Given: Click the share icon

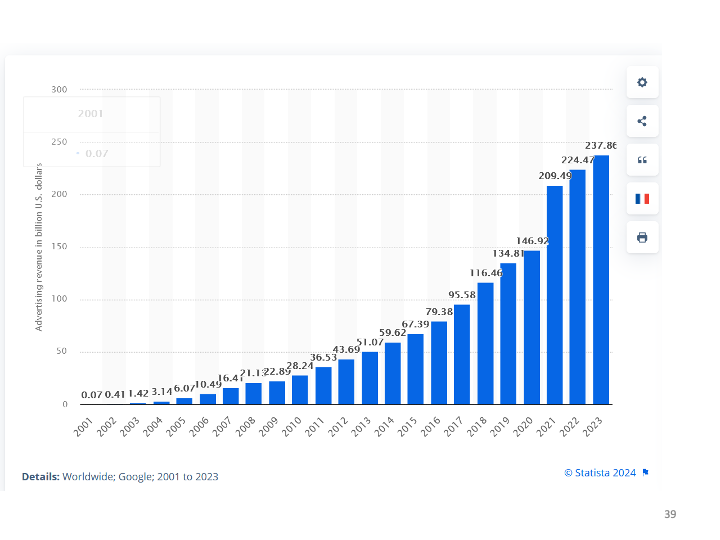Looking at the screenshot, I should click(x=642, y=121).
